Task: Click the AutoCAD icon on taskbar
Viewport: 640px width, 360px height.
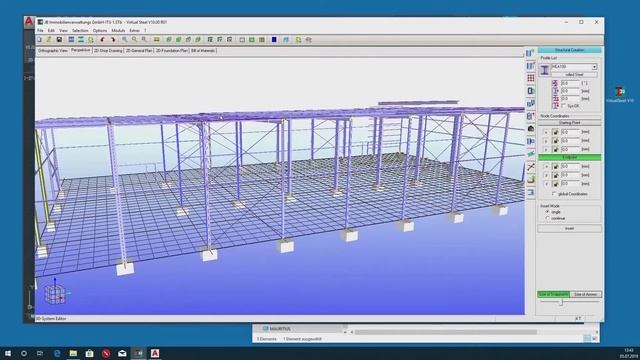Action: click(x=155, y=353)
